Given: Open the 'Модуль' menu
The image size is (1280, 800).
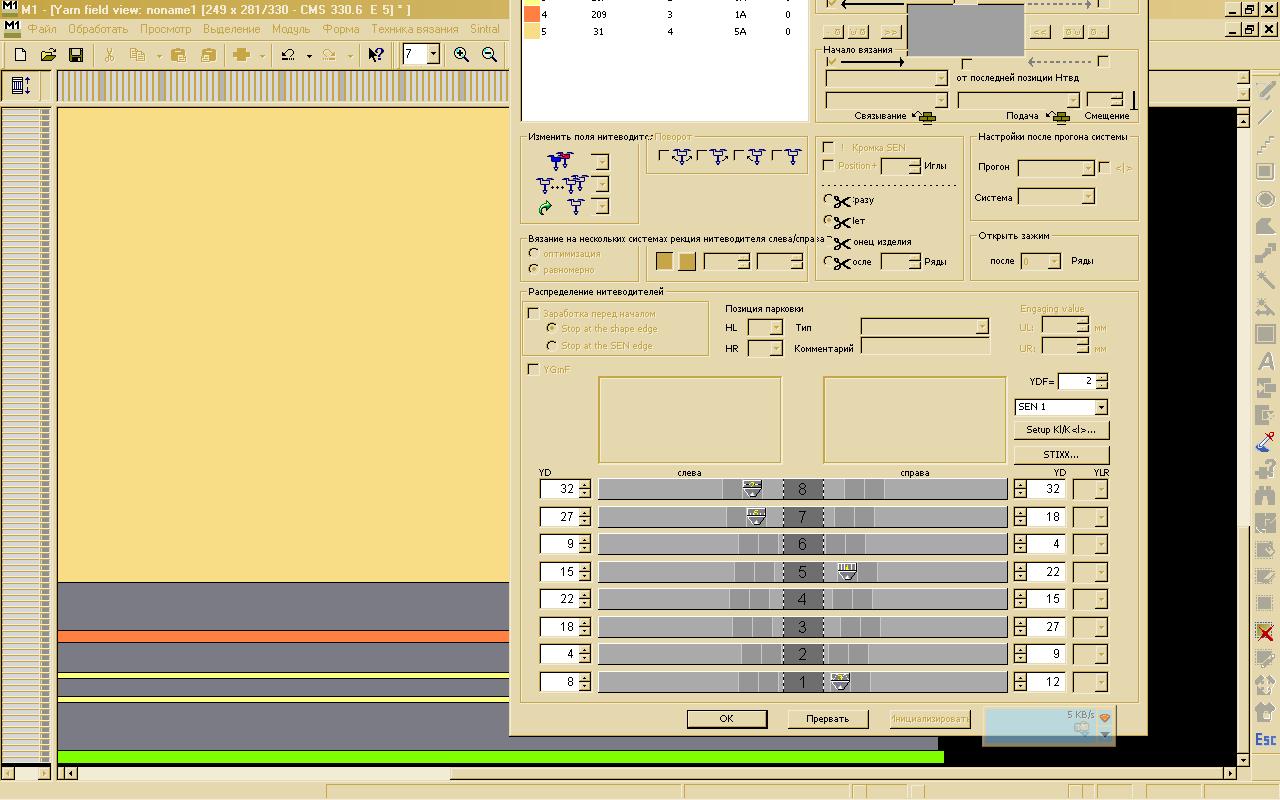Looking at the screenshot, I should (291, 29).
